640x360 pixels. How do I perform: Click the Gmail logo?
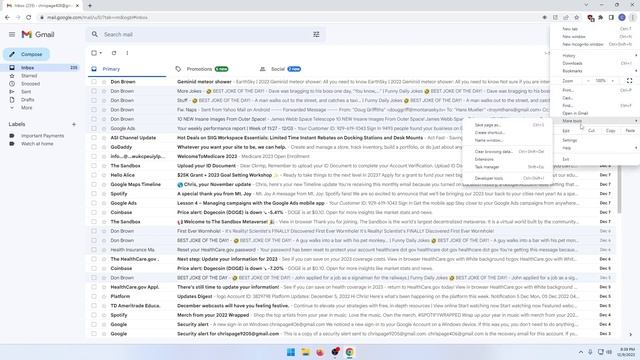pyautogui.click(x=38, y=34)
